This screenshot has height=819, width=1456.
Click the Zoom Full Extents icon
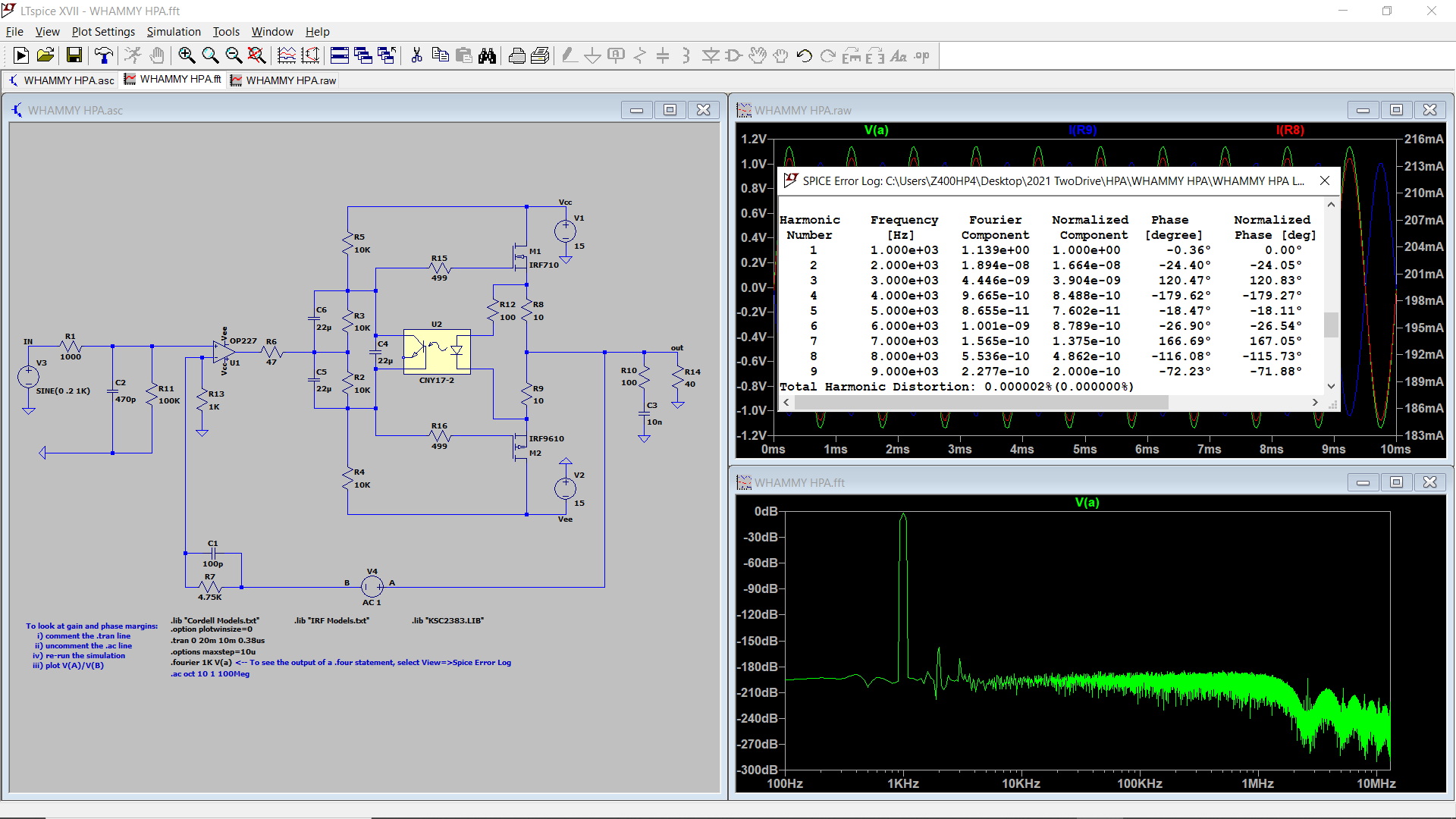click(257, 55)
